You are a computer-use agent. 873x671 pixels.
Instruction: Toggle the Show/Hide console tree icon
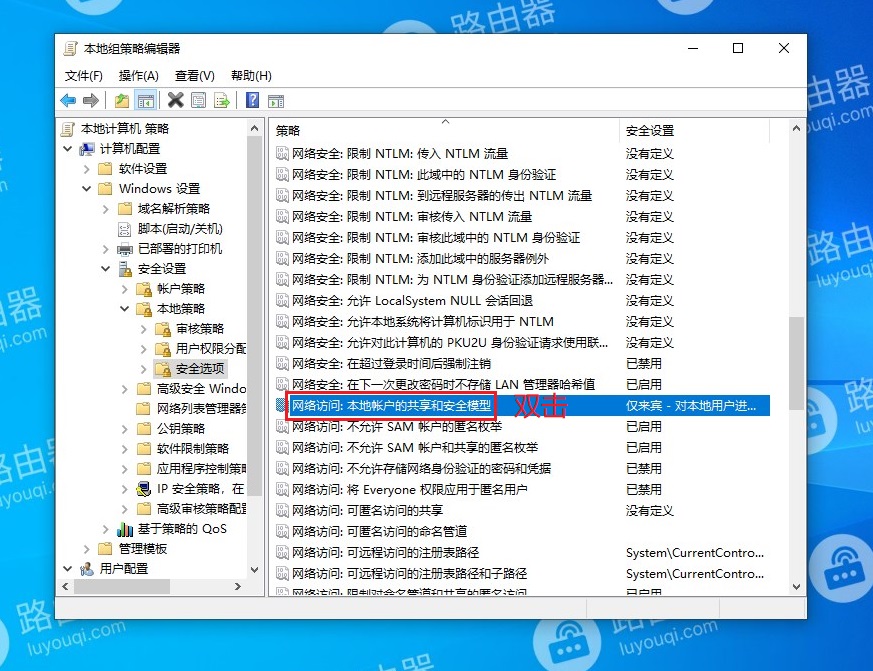tap(145, 101)
